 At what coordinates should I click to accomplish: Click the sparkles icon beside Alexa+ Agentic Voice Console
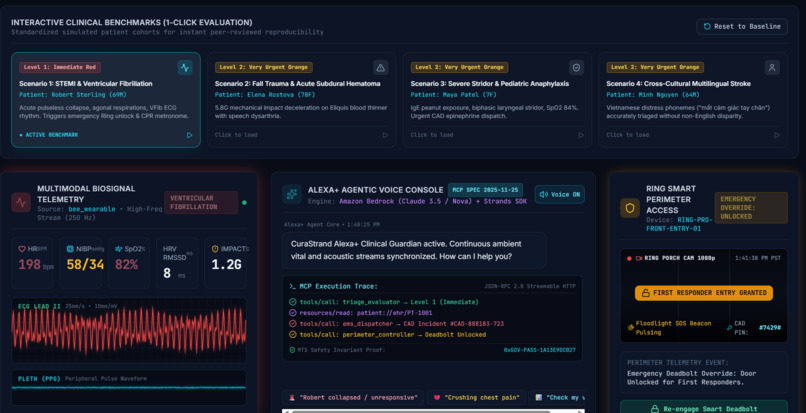[x=292, y=194]
